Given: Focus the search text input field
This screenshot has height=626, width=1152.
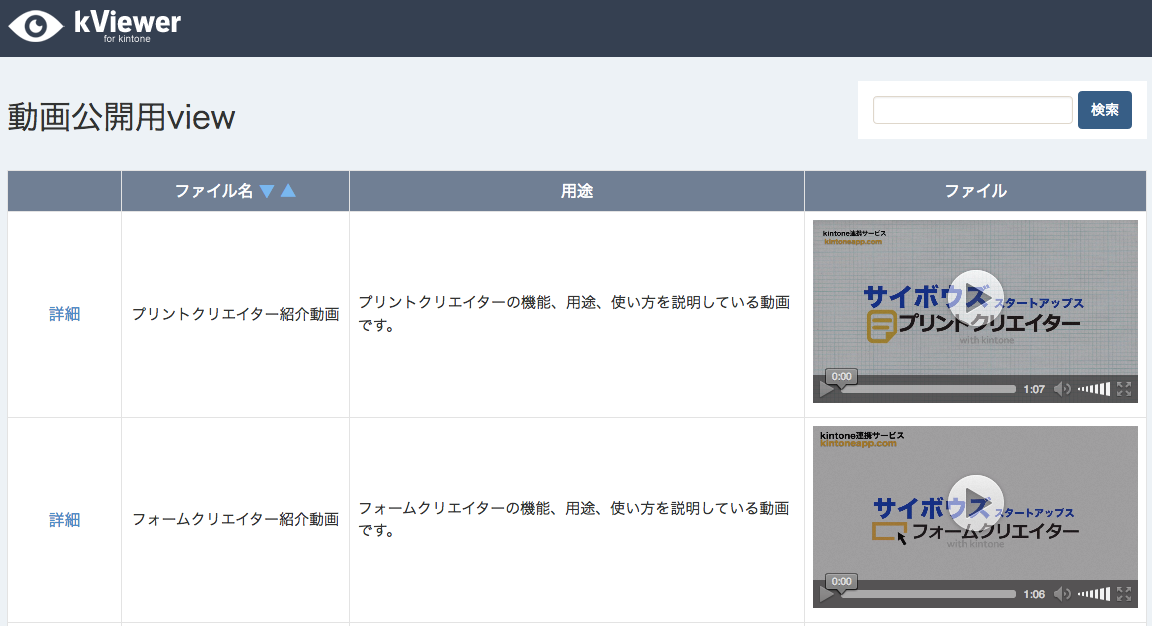Looking at the screenshot, I should [x=972, y=110].
